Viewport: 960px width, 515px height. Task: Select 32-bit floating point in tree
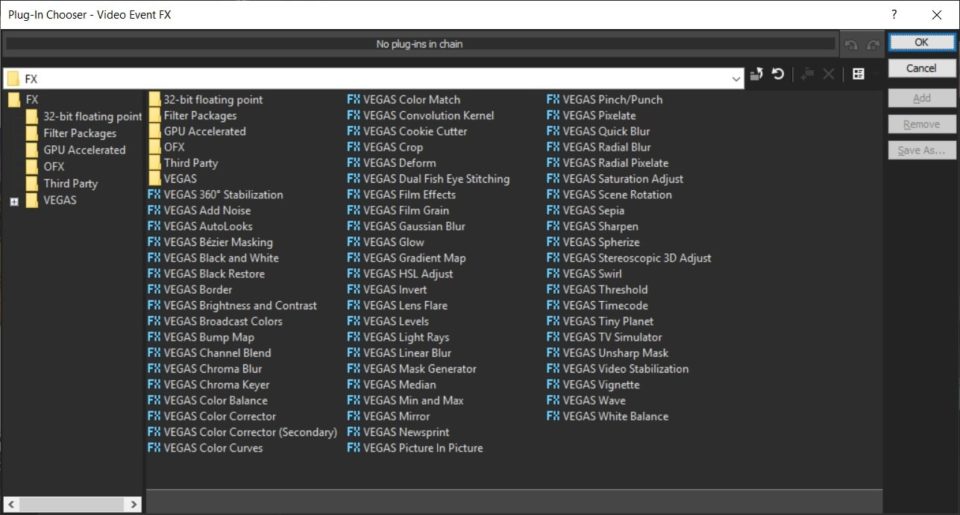click(84, 116)
